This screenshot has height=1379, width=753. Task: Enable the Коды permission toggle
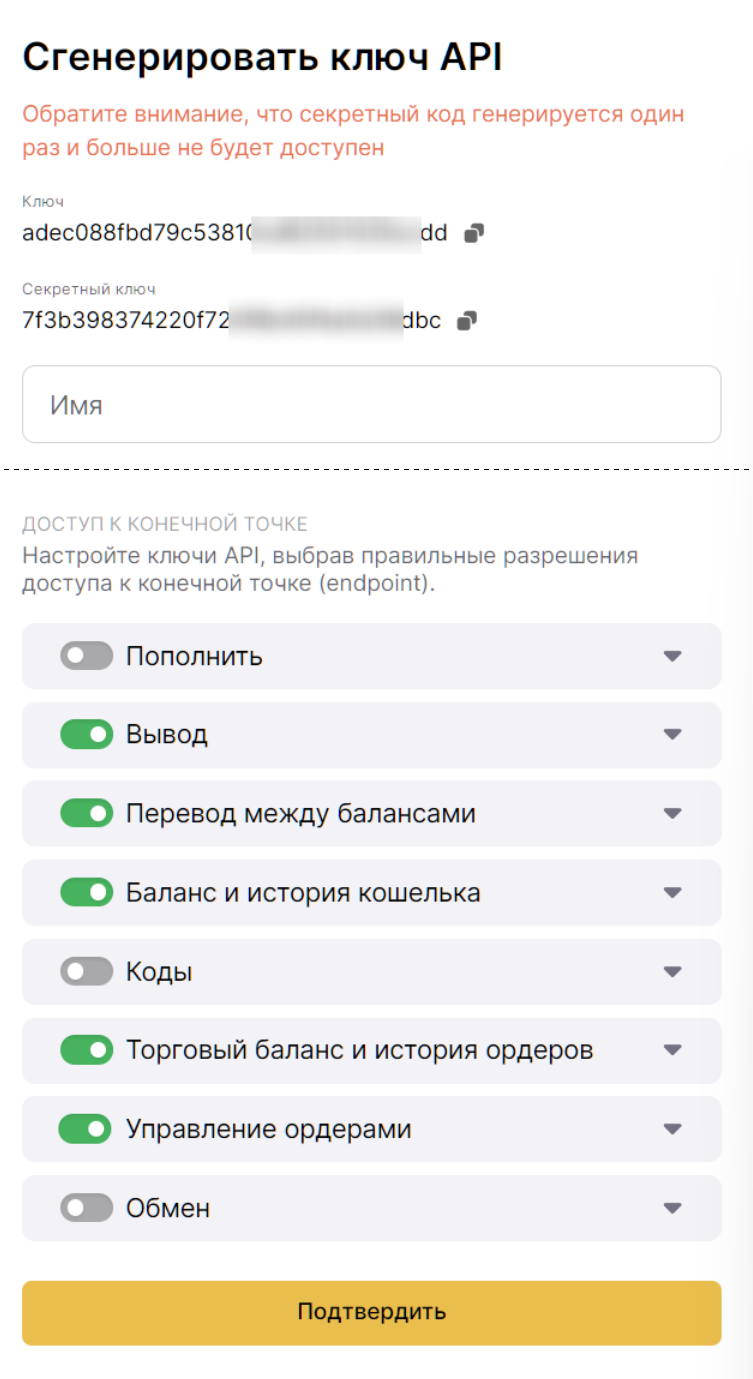[86, 971]
